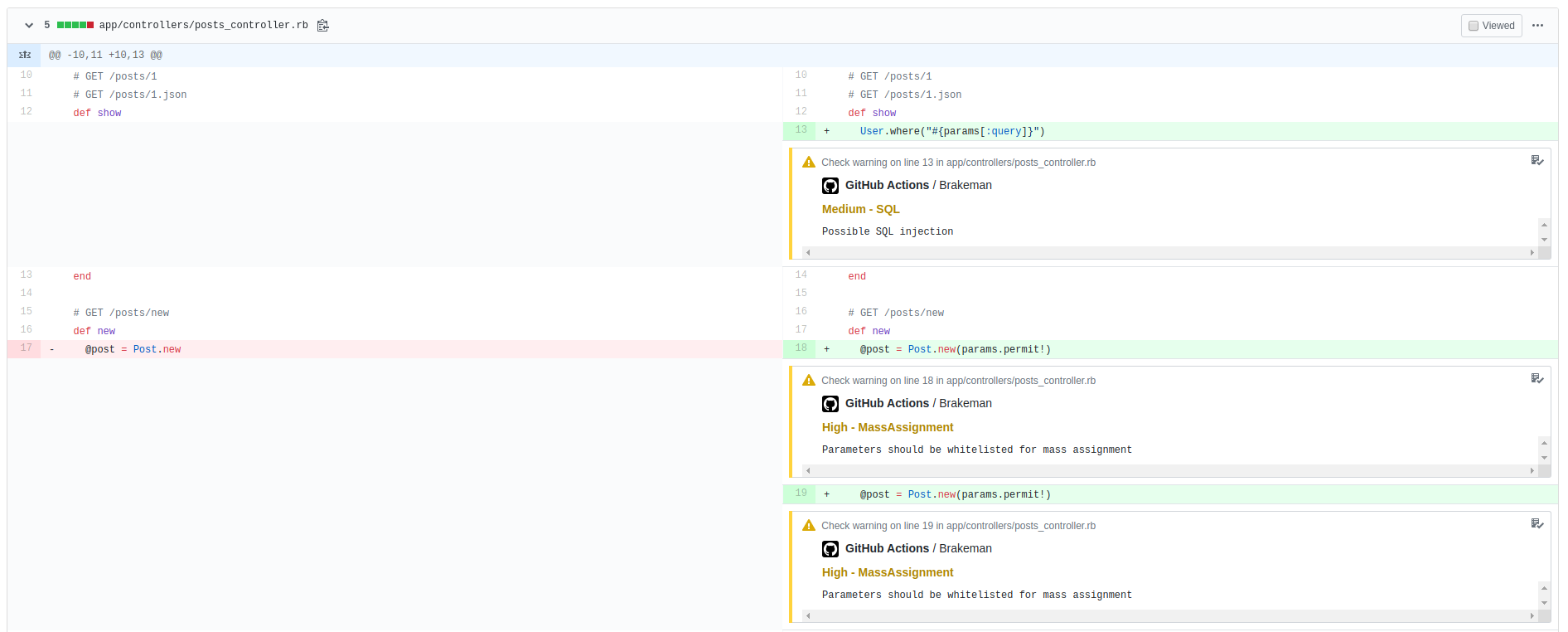1568x632 pixels.
Task: Click "High - MassAssignment" title for line 19
Action: [x=888, y=572]
